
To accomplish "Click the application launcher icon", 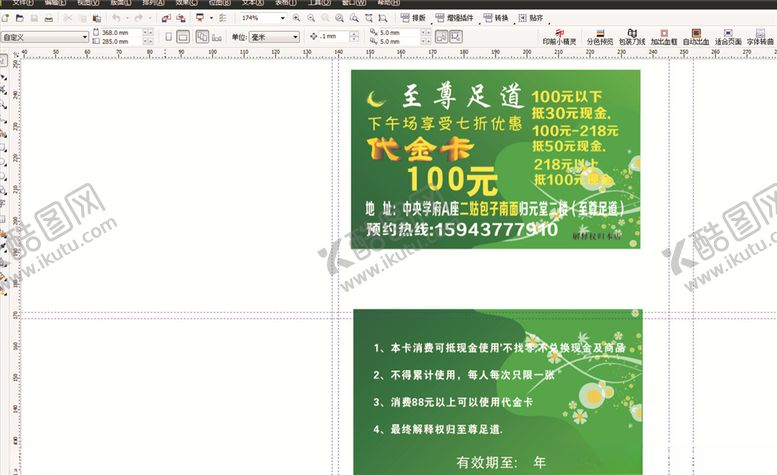I will (x=200, y=18).
